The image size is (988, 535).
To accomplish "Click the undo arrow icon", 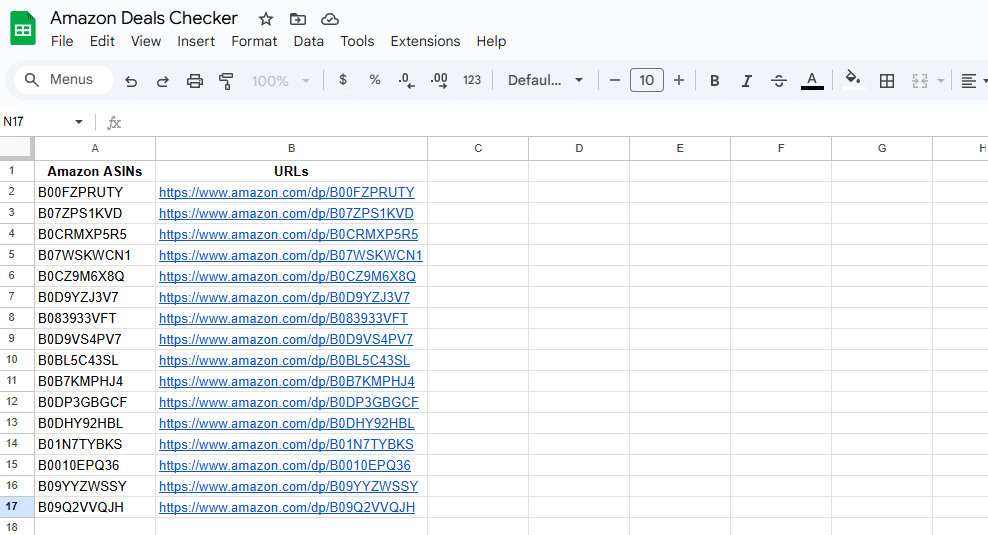I will click(131, 81).
